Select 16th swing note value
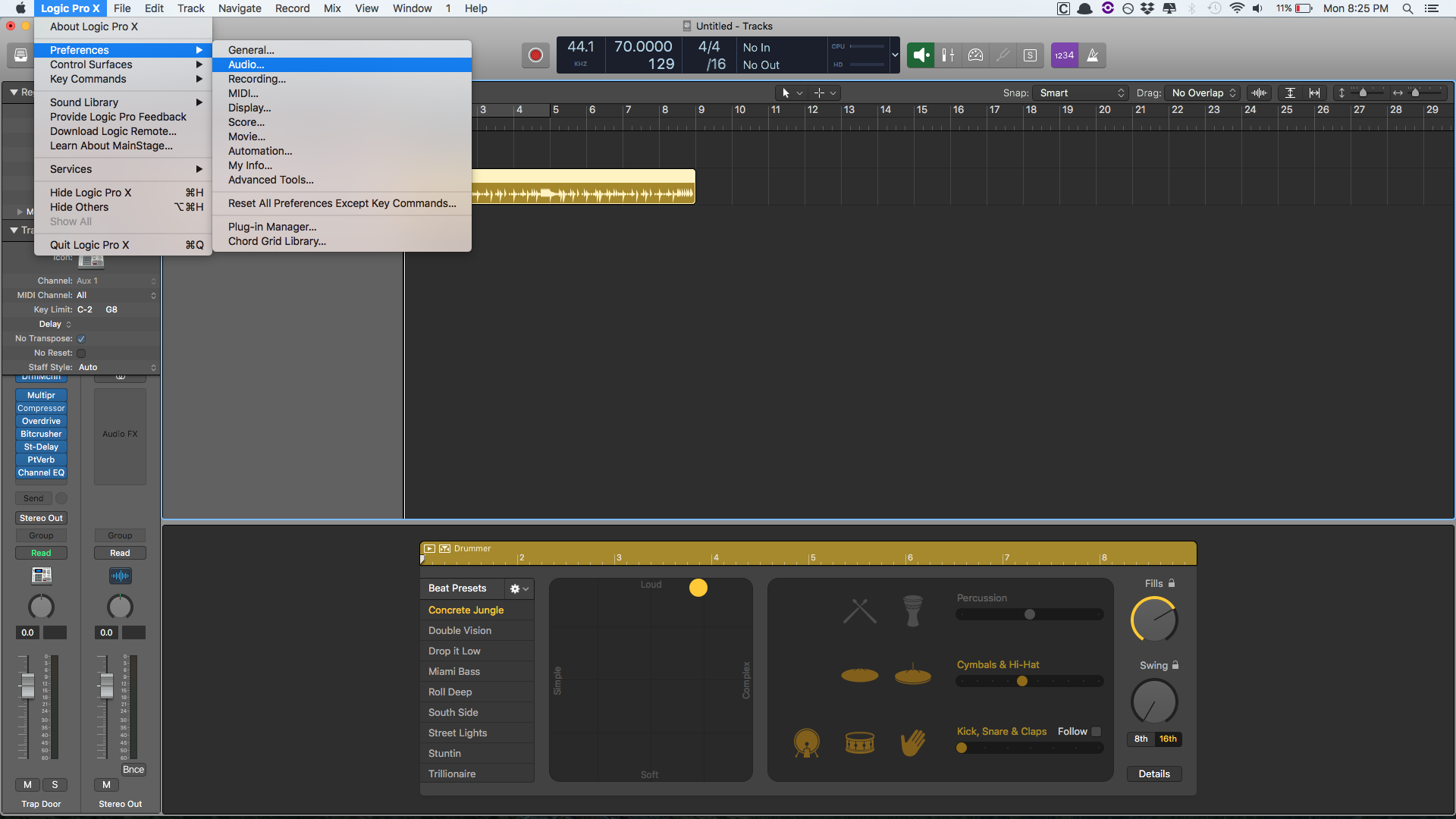Screen dimensions: 1456x819 1168,739
